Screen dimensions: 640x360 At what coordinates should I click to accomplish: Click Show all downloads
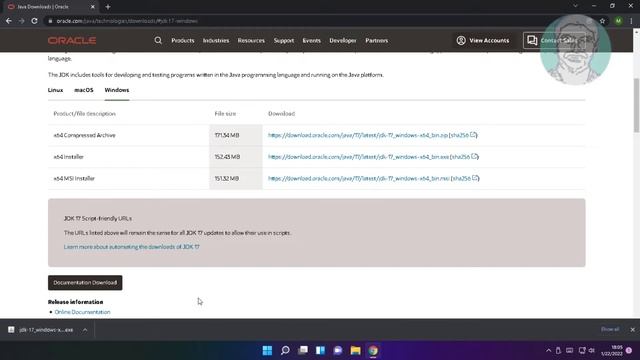(x=610, y=329)
